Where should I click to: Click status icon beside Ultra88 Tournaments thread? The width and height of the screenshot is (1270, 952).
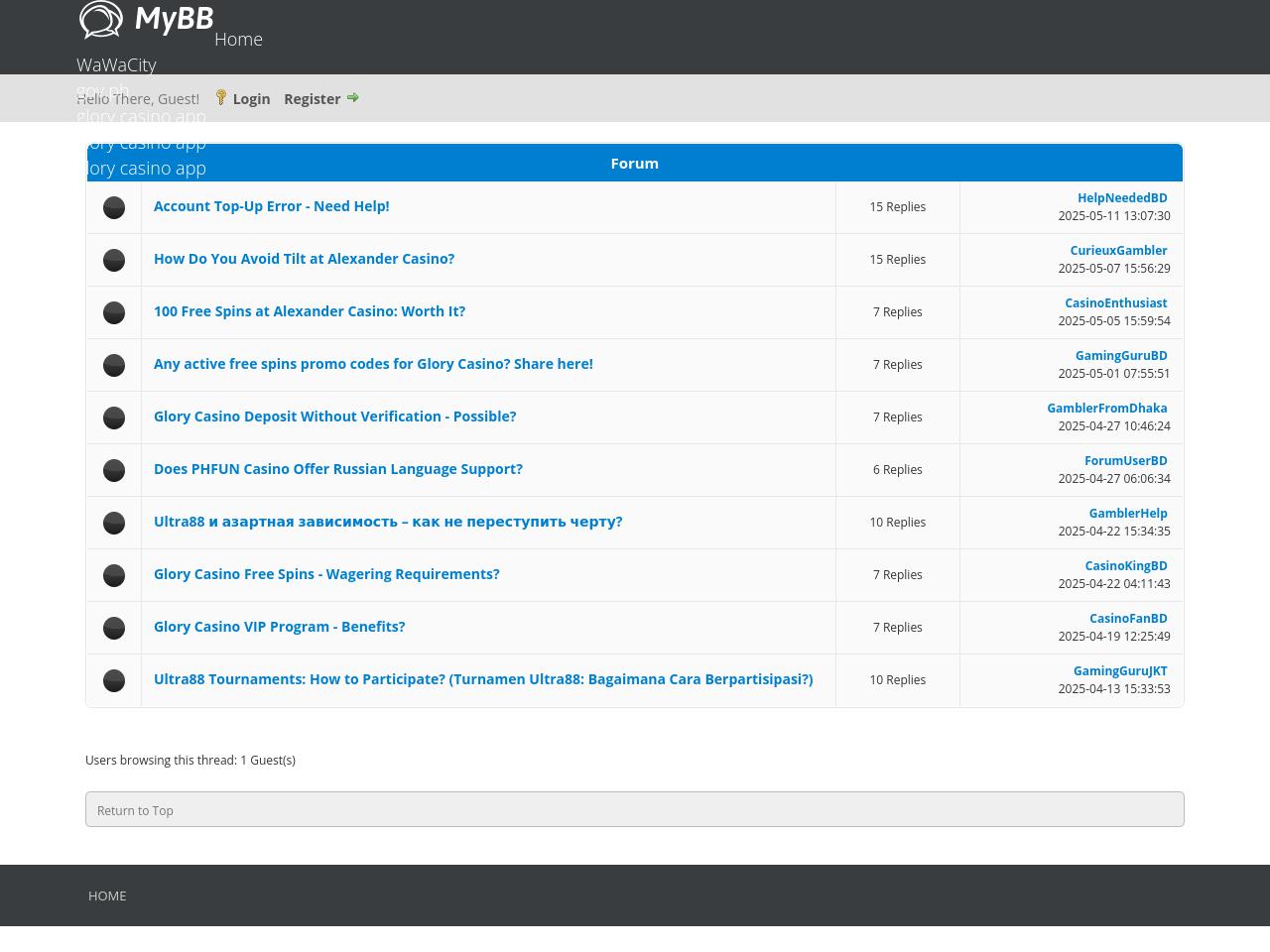click(x=114, y=680)
